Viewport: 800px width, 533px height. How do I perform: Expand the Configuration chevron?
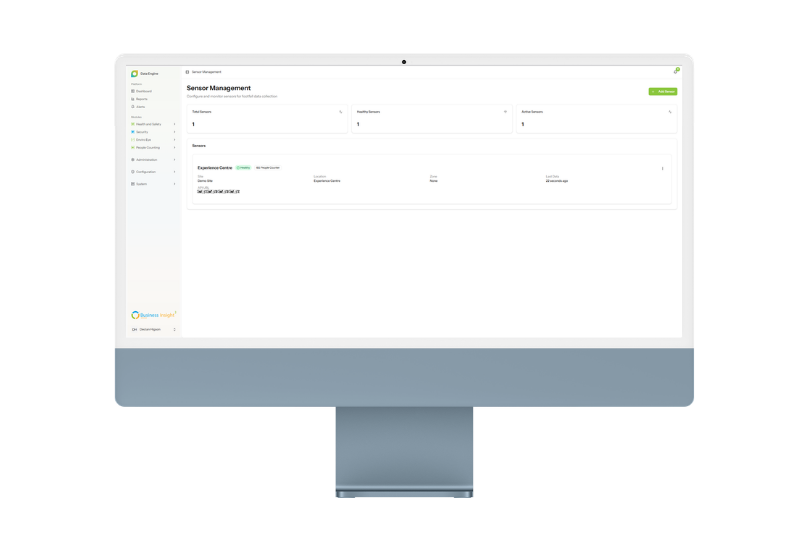174,172
